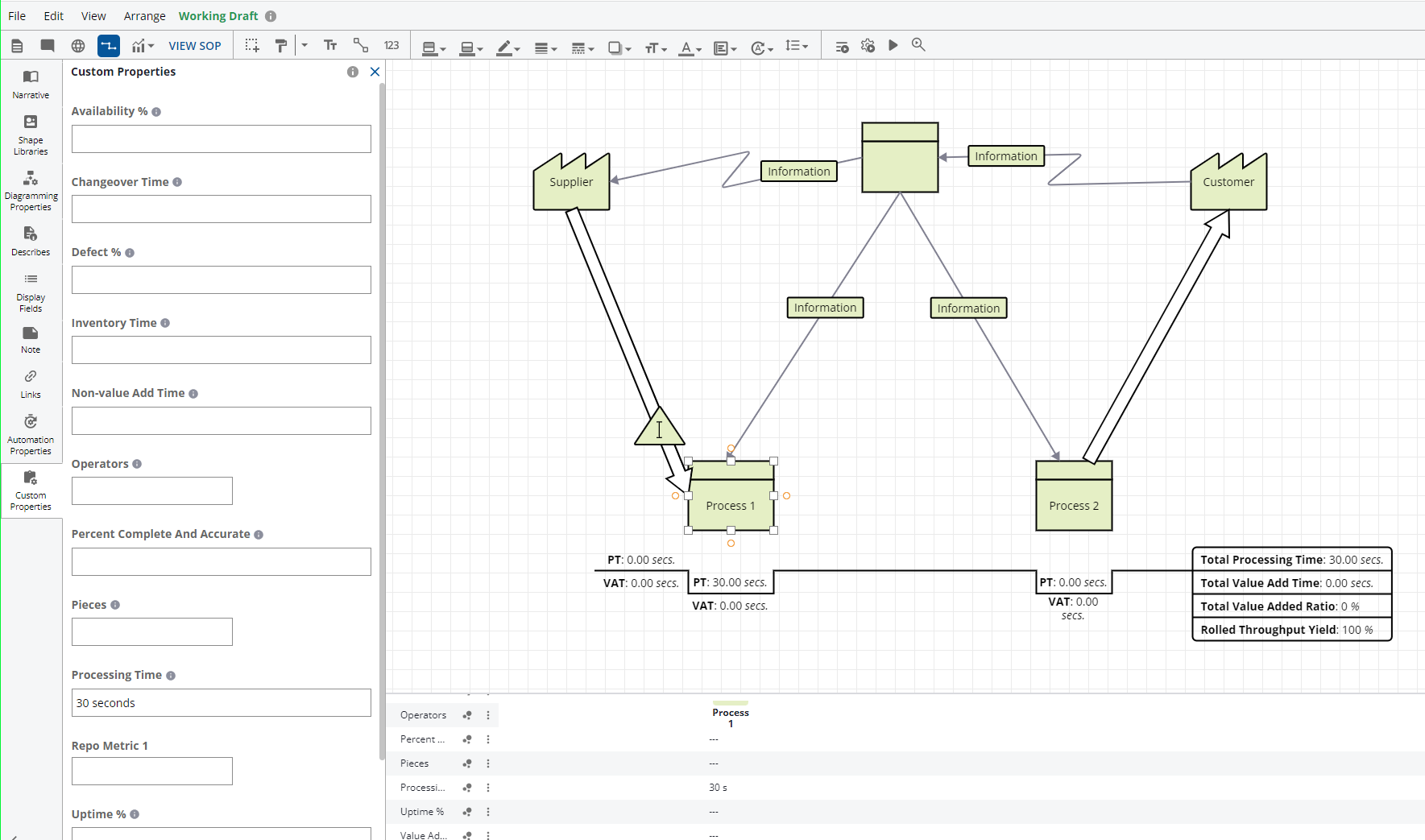Toggle the diagram mode icon highlighted blue

[x=109, y=46]
